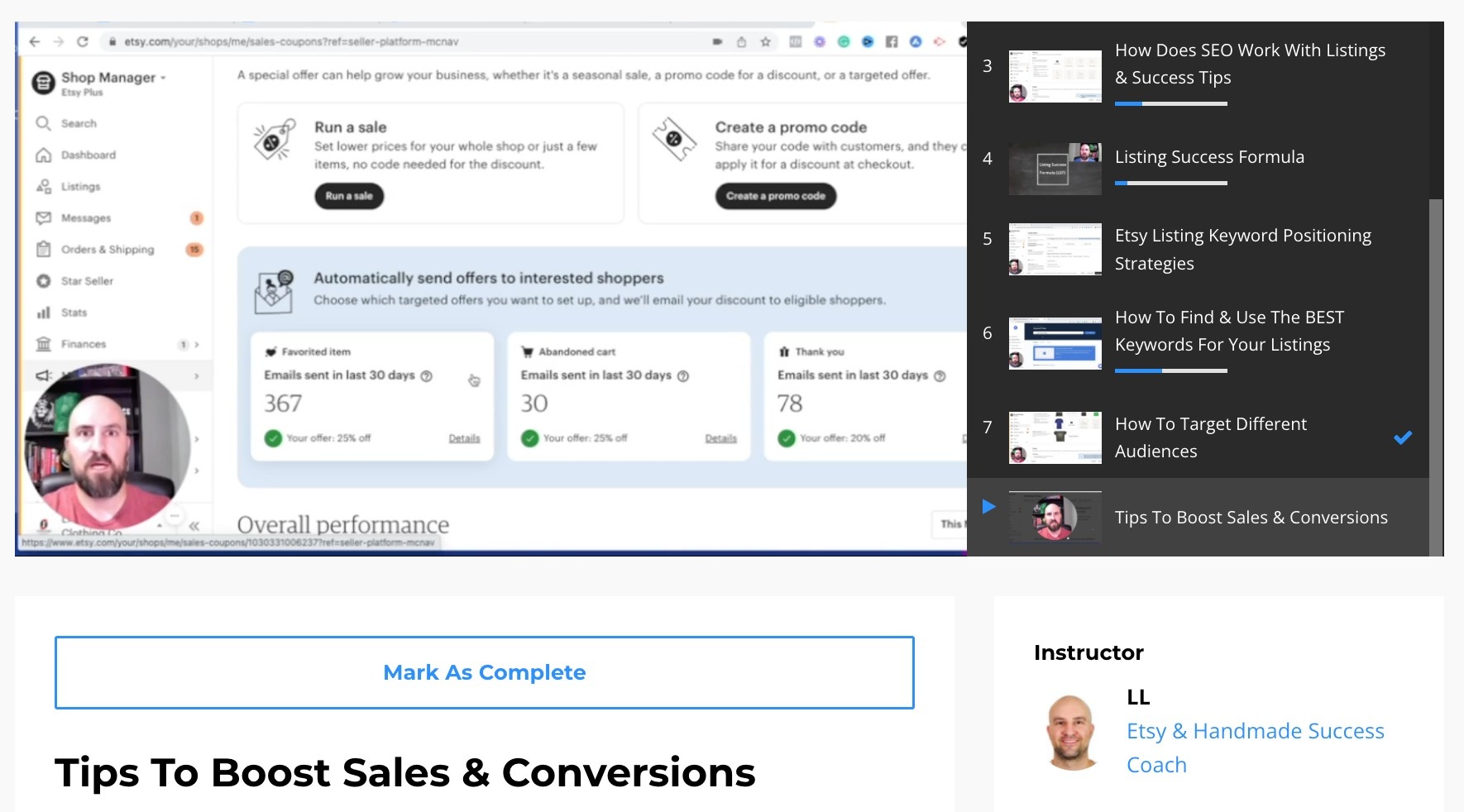Click the Messages notification badge

click(197, 218)
